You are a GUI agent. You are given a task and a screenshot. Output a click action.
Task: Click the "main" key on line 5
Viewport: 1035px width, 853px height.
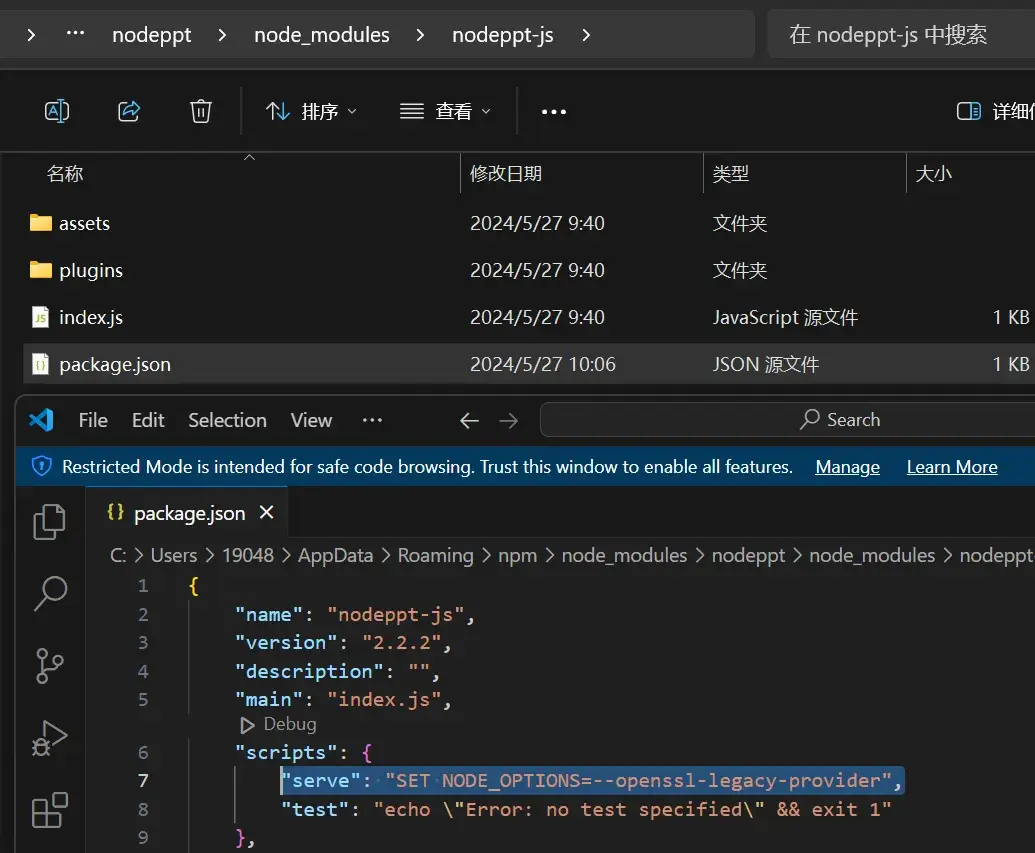269,699
